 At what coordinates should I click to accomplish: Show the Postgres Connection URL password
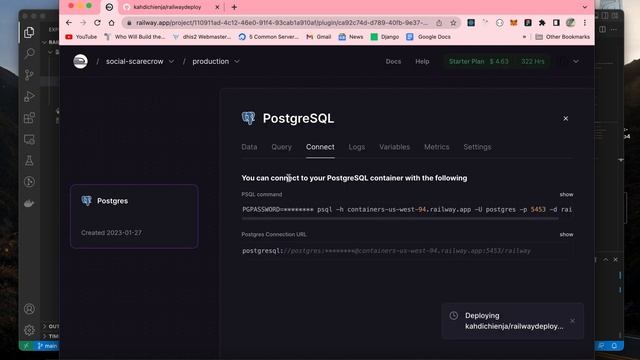pyautogui.click(x=566, y=234)
